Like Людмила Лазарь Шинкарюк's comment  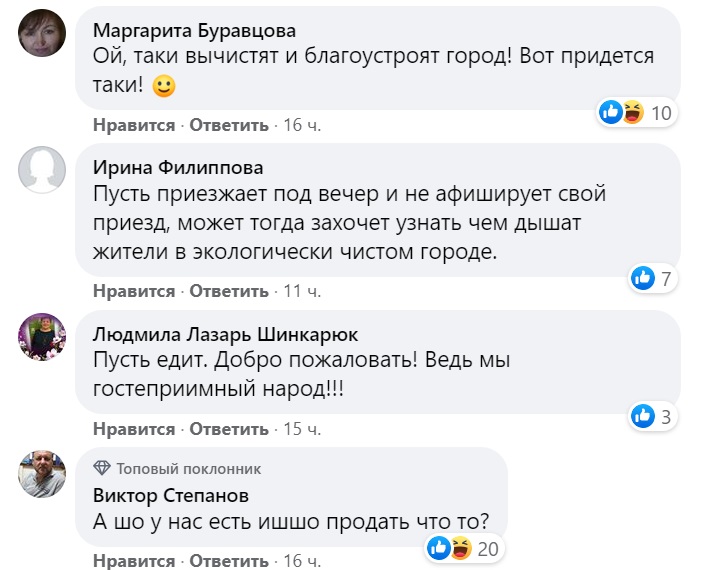[134, 429]
